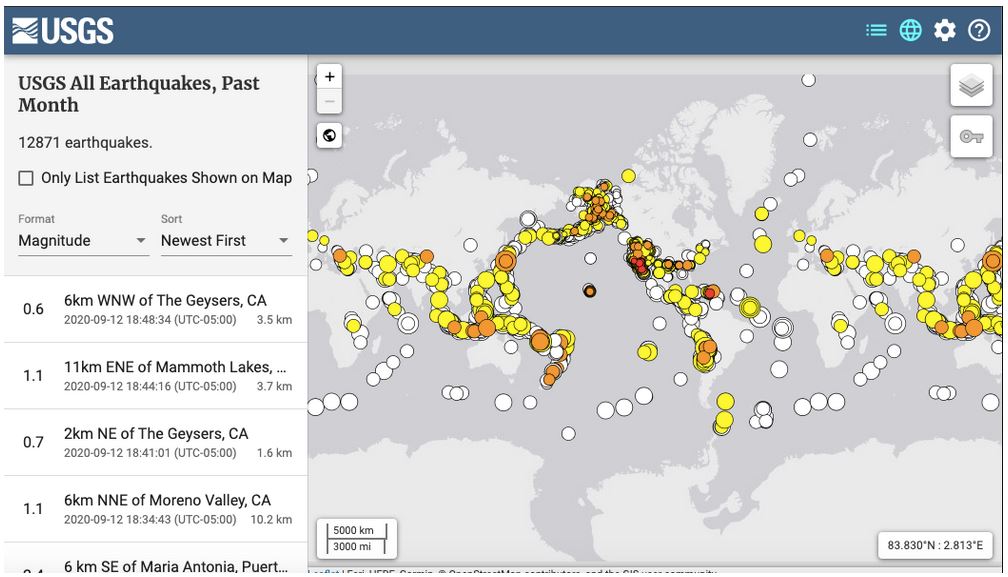This screenshot has height=577, width=1008.
Task: Zoom out the map with minus button
Action: pos(330,102)
